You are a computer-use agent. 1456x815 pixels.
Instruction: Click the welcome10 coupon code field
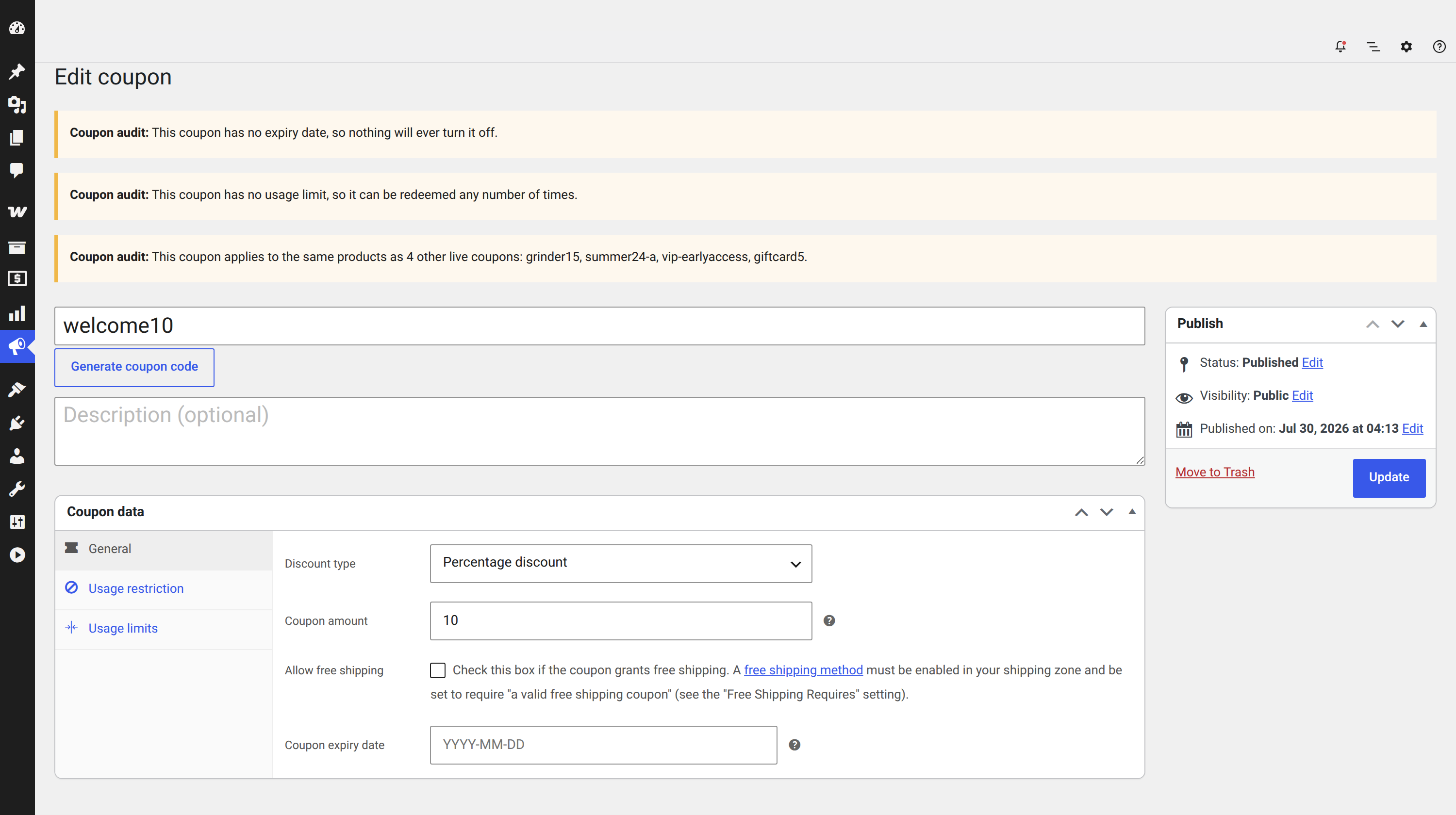pyautogui.click(x=600, y=326)
